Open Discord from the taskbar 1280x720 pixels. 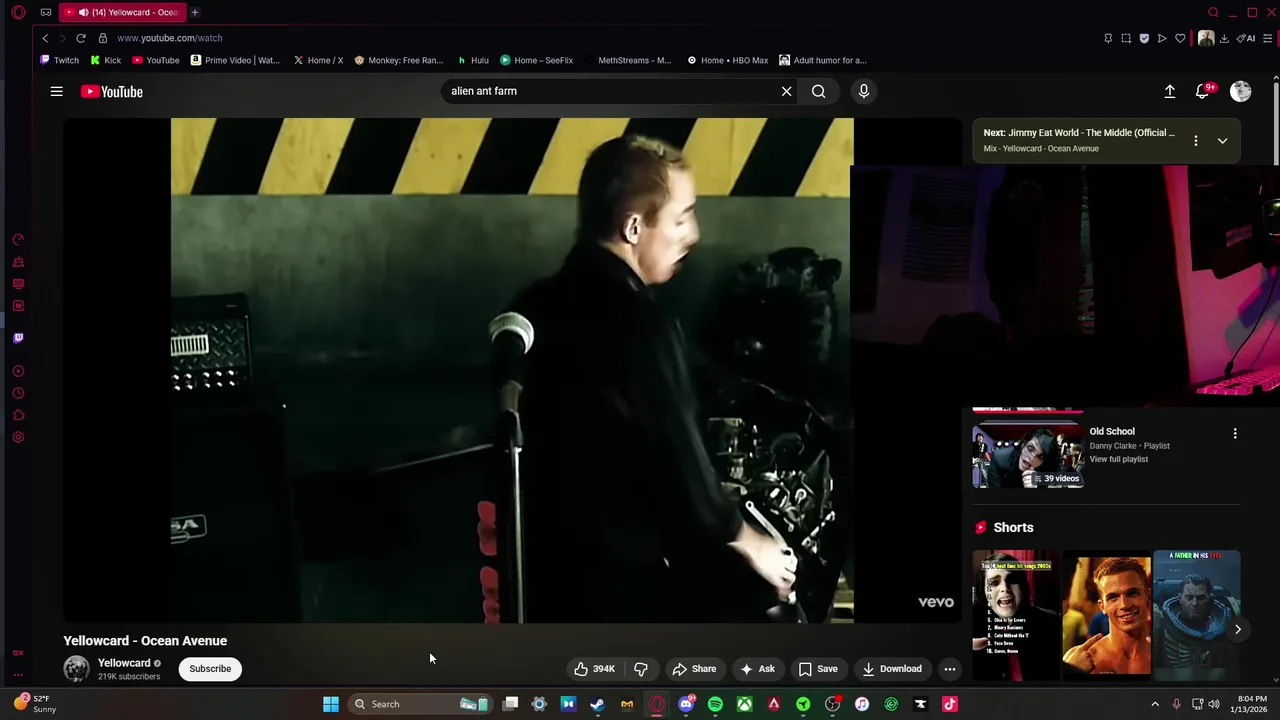click(686, 704)
